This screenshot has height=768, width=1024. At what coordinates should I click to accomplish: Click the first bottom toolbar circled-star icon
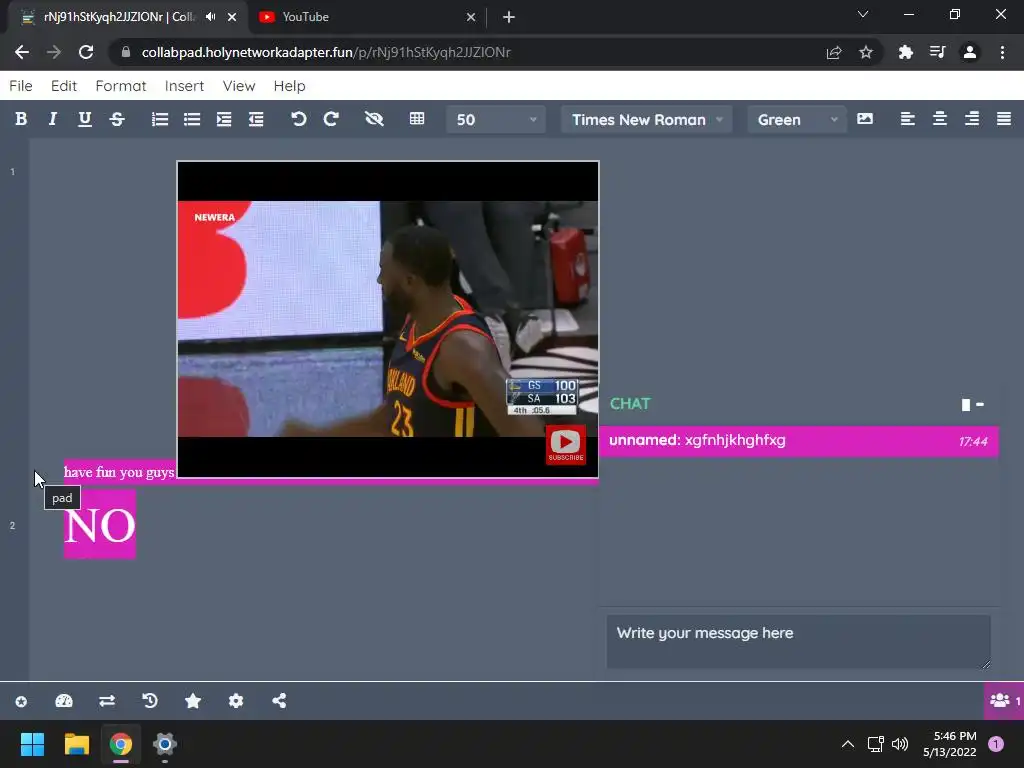coord(21,701)
